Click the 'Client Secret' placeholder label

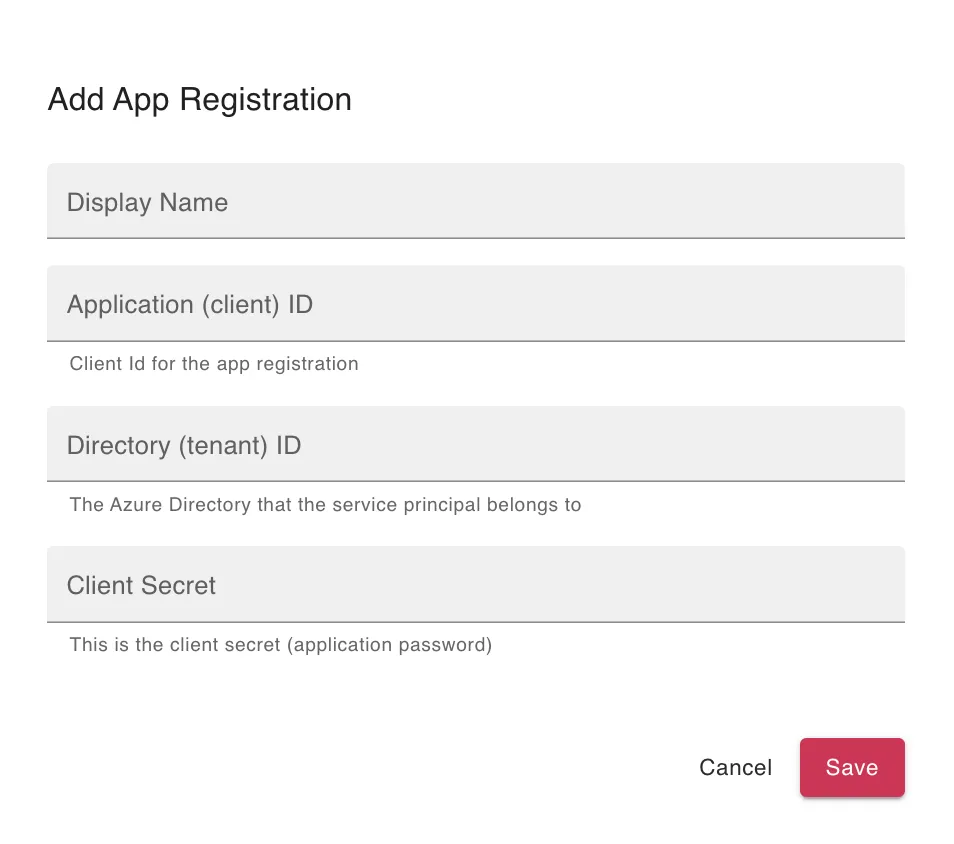coord(141,585)
